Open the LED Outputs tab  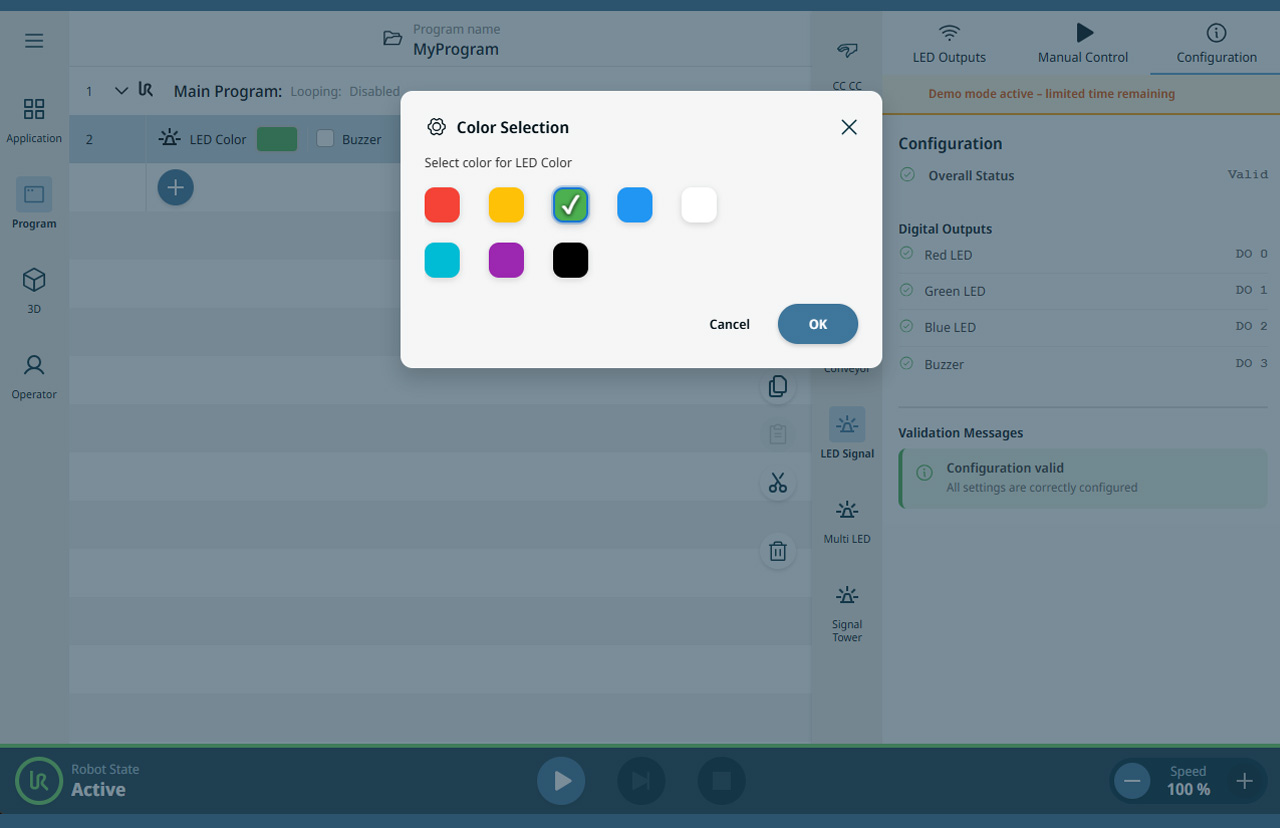click(x=949, y=42)
